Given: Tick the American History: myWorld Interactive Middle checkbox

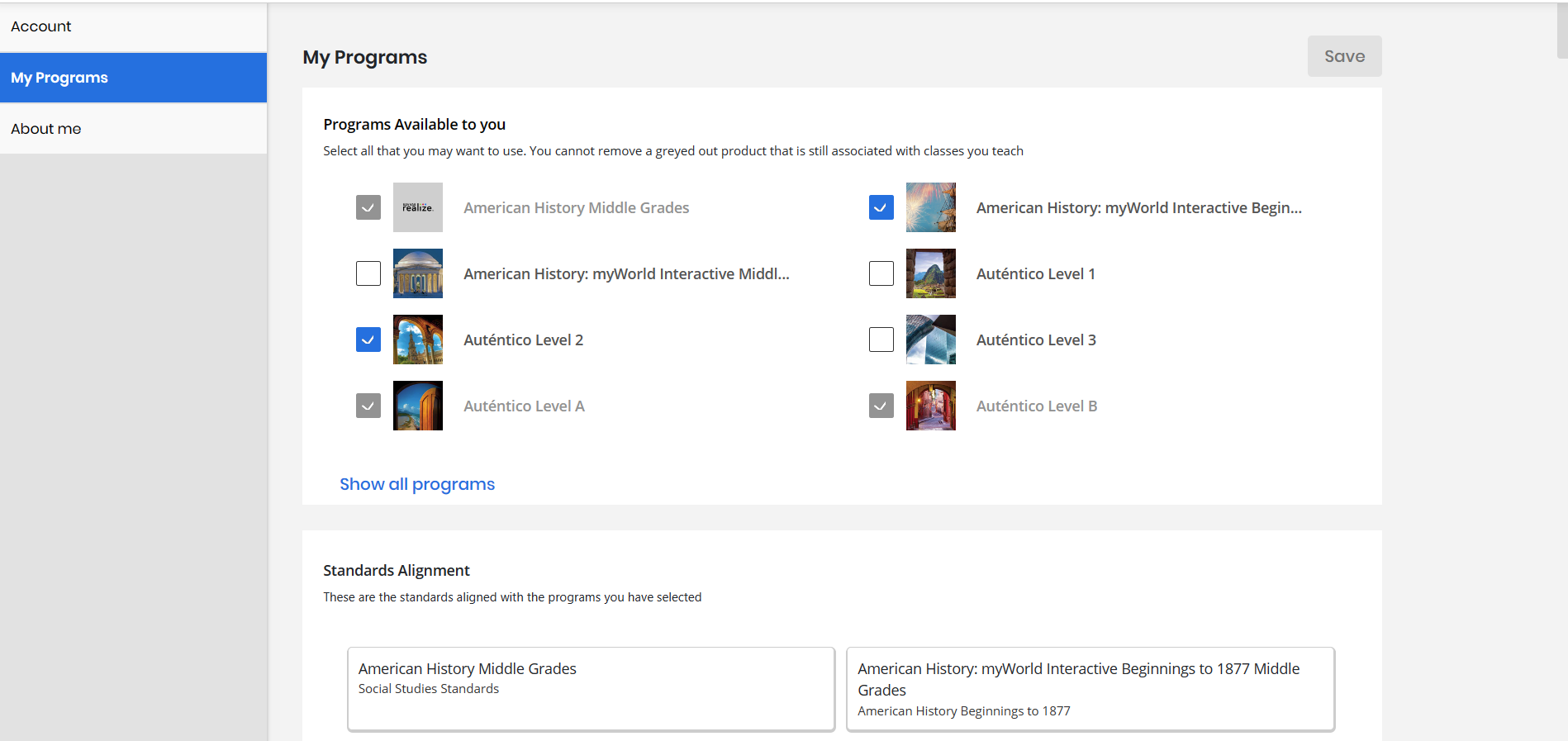Looking at the screenshot, I should pos(368,273).
